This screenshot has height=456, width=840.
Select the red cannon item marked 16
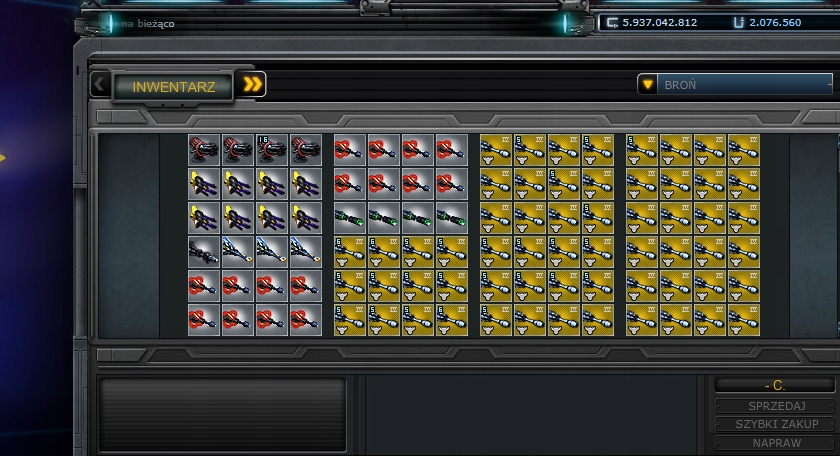coord(272,149)
